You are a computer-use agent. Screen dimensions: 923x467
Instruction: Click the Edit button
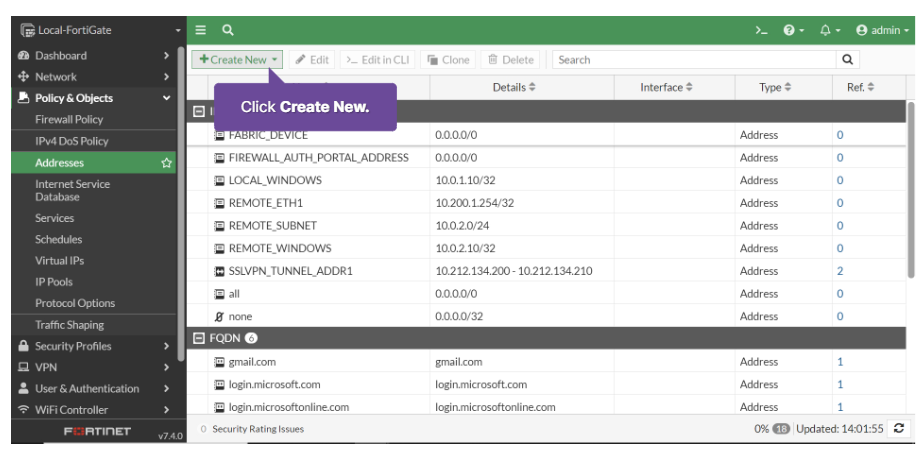(x=312, y=59)
